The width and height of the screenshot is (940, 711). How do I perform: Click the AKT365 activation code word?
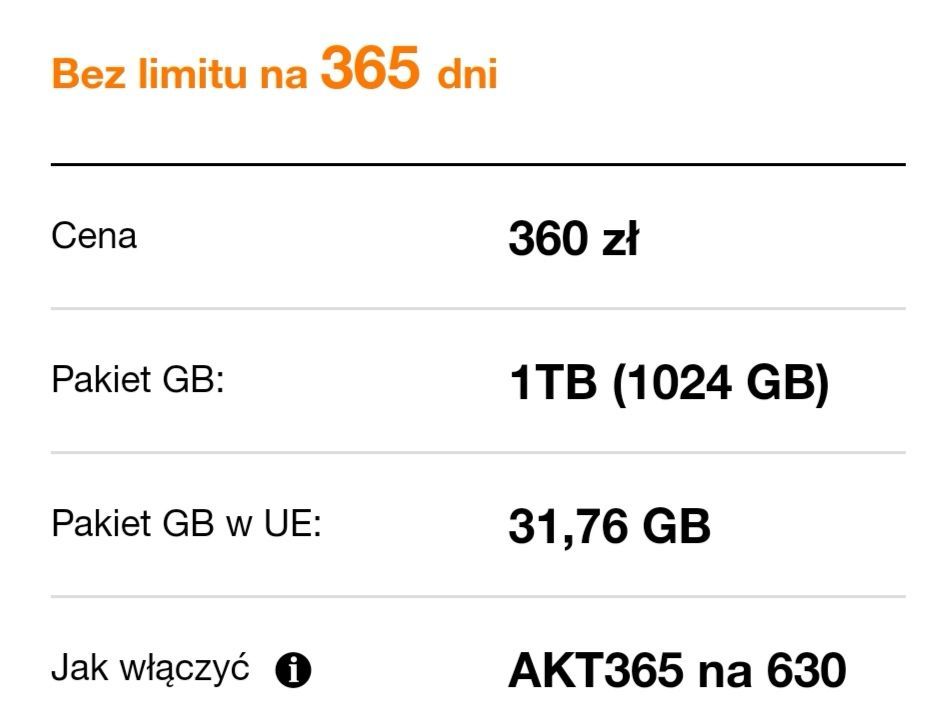[596, 671]
